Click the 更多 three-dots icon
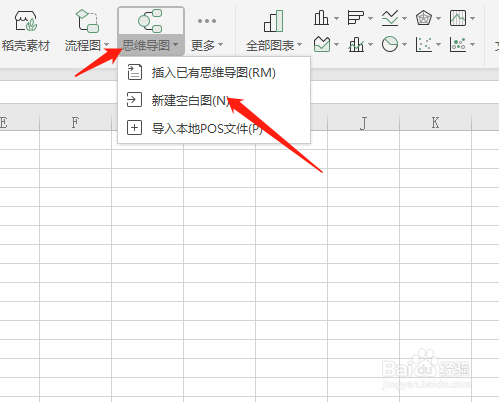The width and height of the screenshot is (499, 402). pyautogui.click(x=207, y=21)
